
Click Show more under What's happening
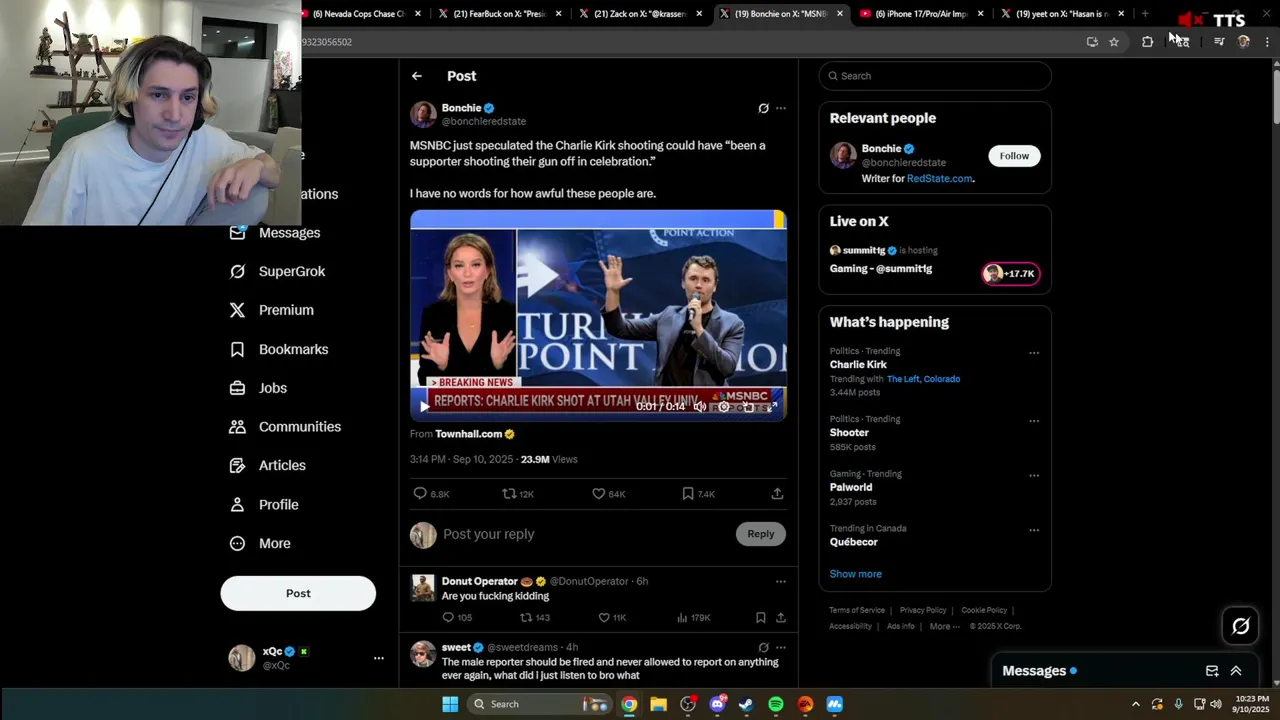pos(856,574)
